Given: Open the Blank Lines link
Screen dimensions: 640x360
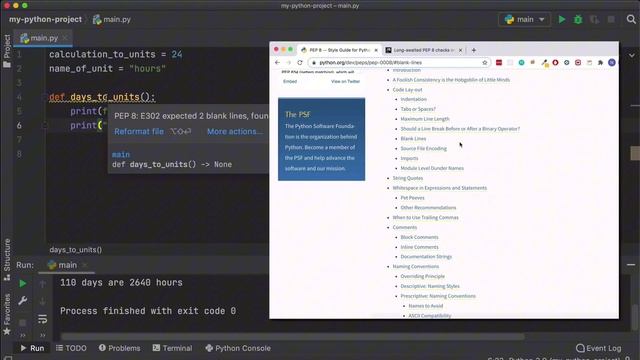Looking at the screenshot, I should pyautogui.click(x=413, y=139).
